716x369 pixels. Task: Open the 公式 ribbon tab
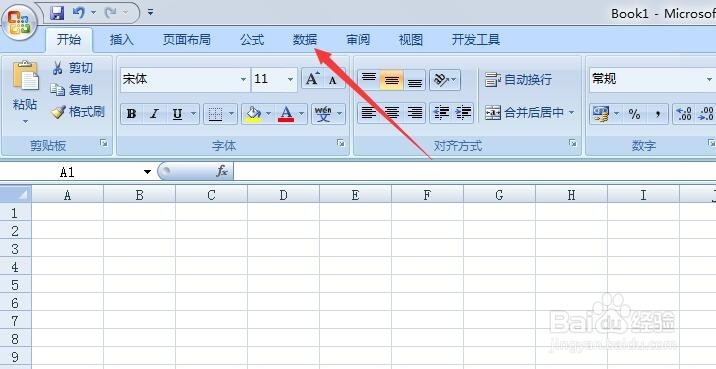(252, 40)
